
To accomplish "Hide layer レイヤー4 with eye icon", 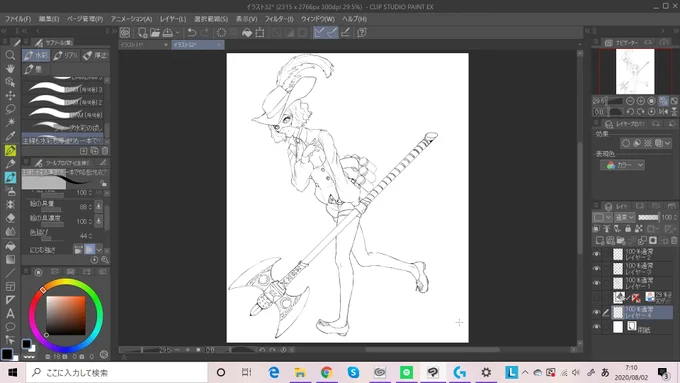I will [x=597, y=312].
